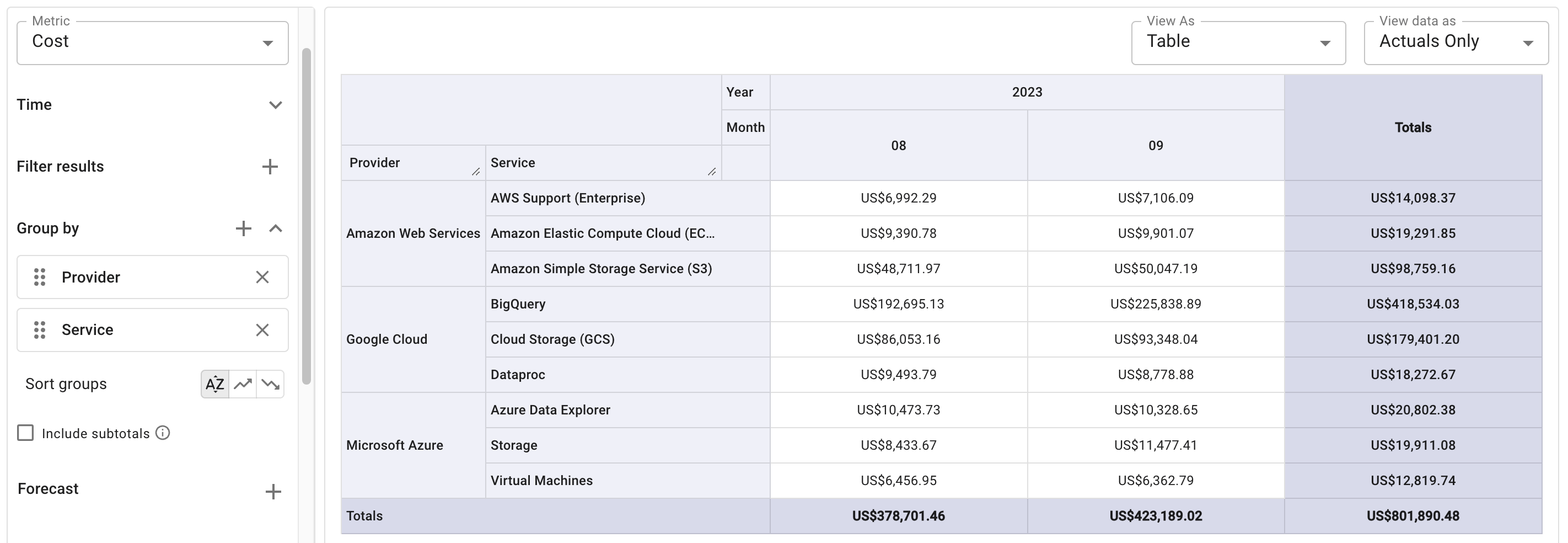Sort groups by ascending trend
This screenshot has height=543, width=1568.
click(243, 384)
